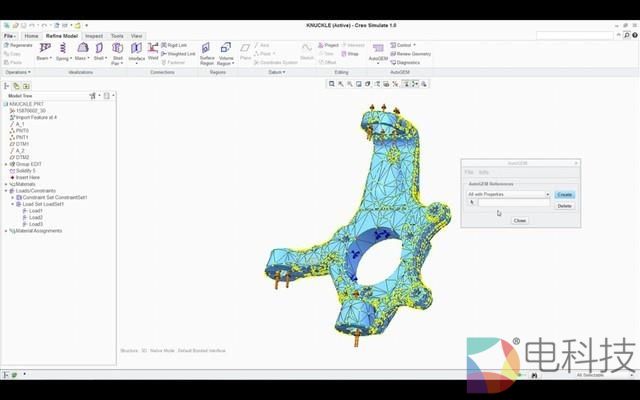Image resolution: width=640 pixels, height=400 pixels.
Task: Click the Interface connection icon
Action: (x=137, y=48)
